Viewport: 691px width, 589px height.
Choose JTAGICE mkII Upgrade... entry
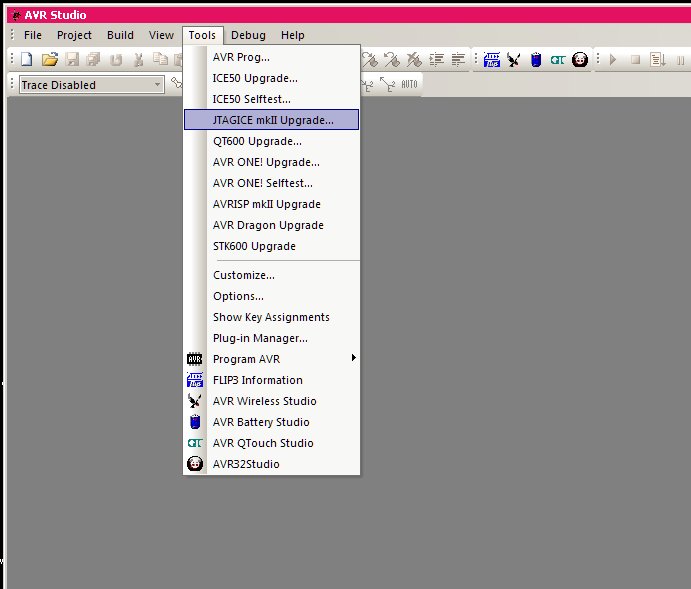click(271, 120)
